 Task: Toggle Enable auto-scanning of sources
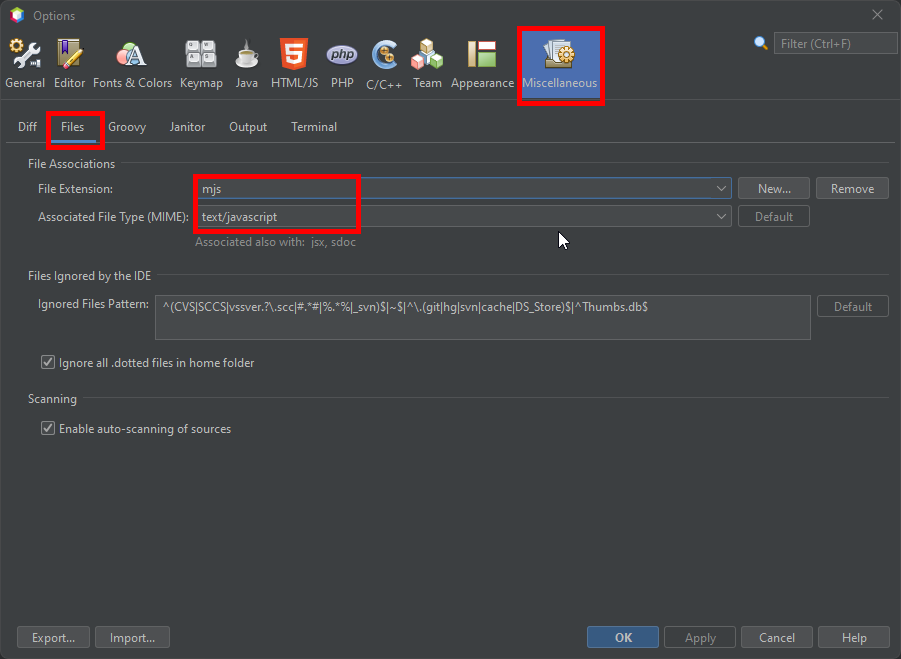pyautogui.click(x=48, y=429)
